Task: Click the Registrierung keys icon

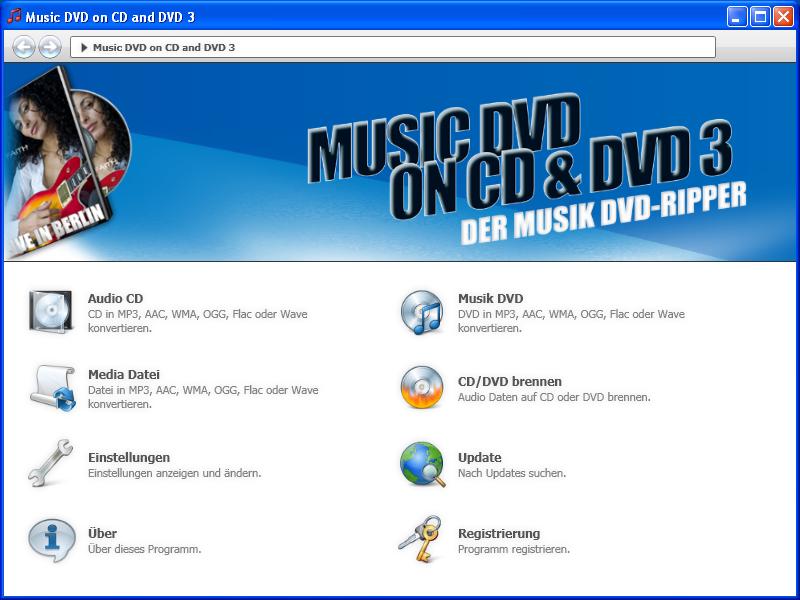Action: [421, 540]
